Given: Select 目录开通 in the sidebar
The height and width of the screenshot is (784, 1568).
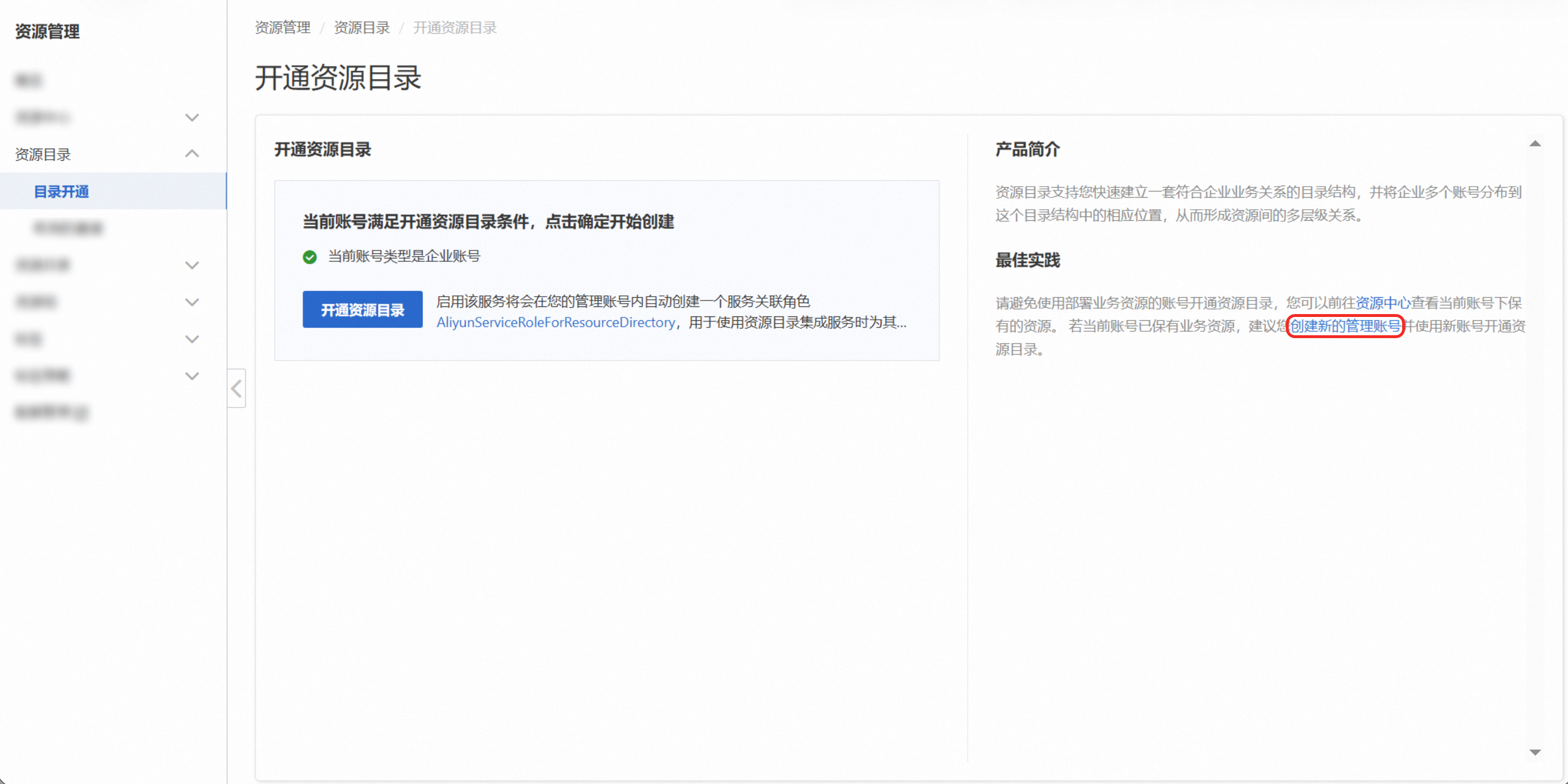Looking at the screenshot, I should [62, 191].
